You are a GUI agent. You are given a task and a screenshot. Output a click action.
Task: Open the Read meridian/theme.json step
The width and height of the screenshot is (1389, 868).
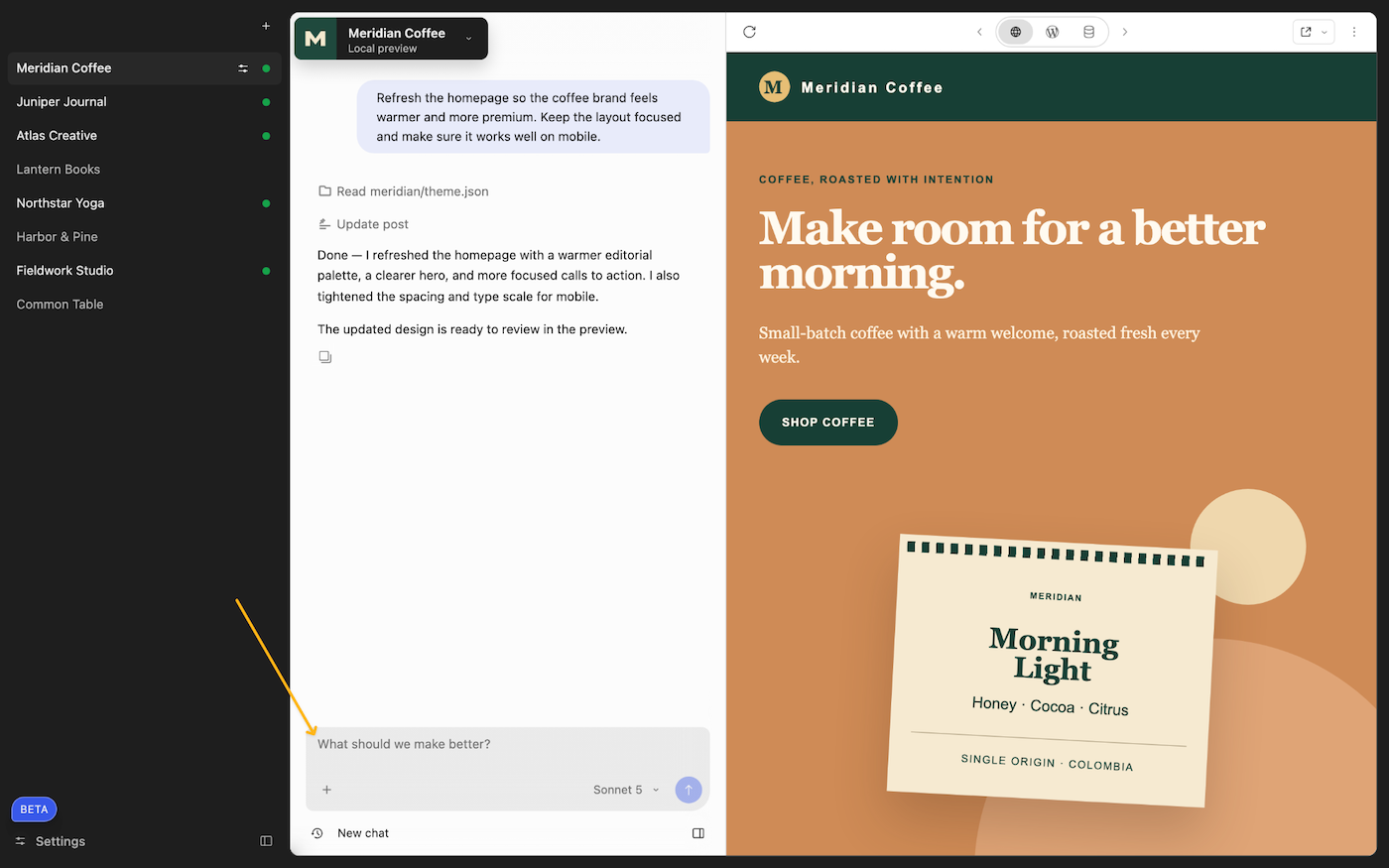point(404,191)
